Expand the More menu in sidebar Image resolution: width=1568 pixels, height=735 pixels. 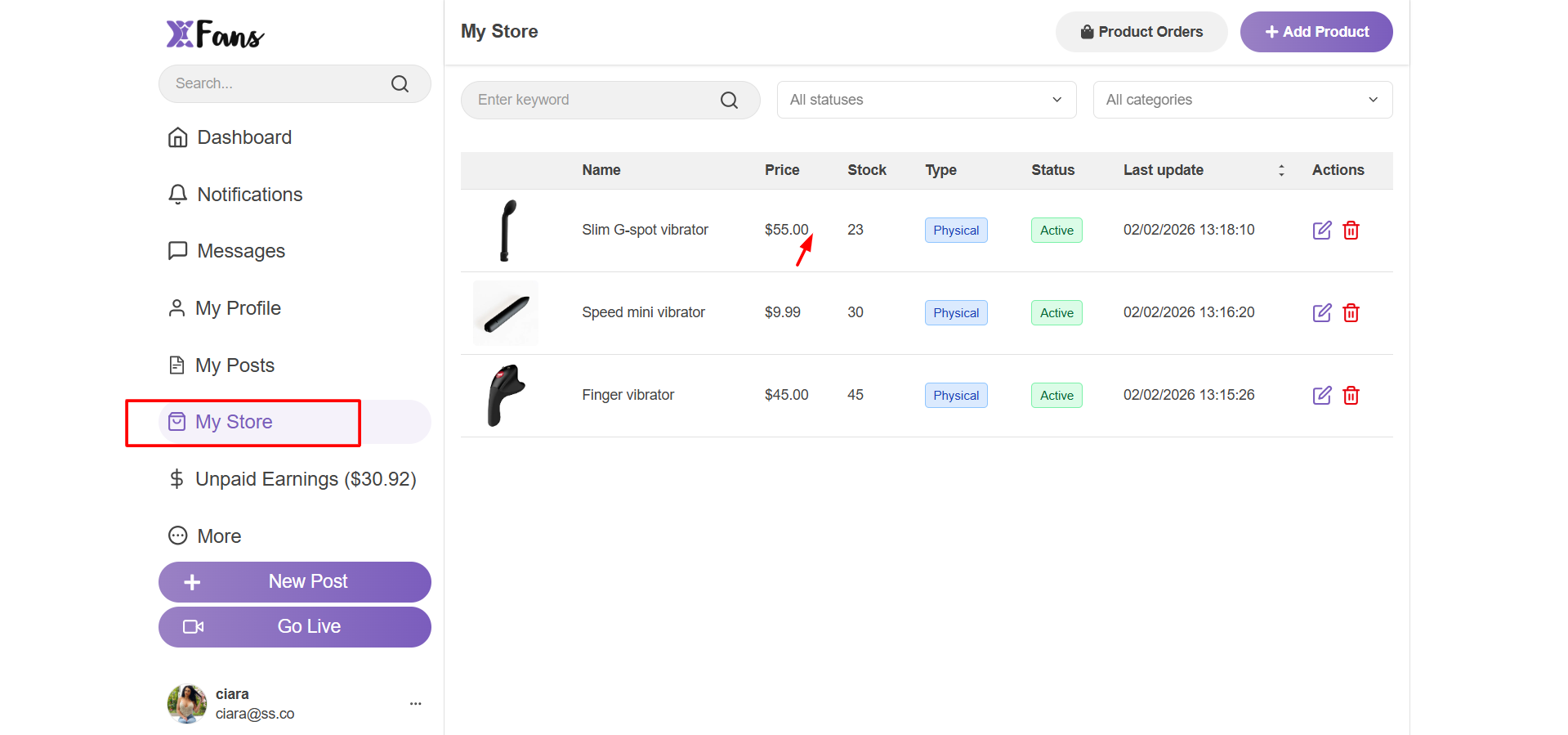click(x=218, y=536)
